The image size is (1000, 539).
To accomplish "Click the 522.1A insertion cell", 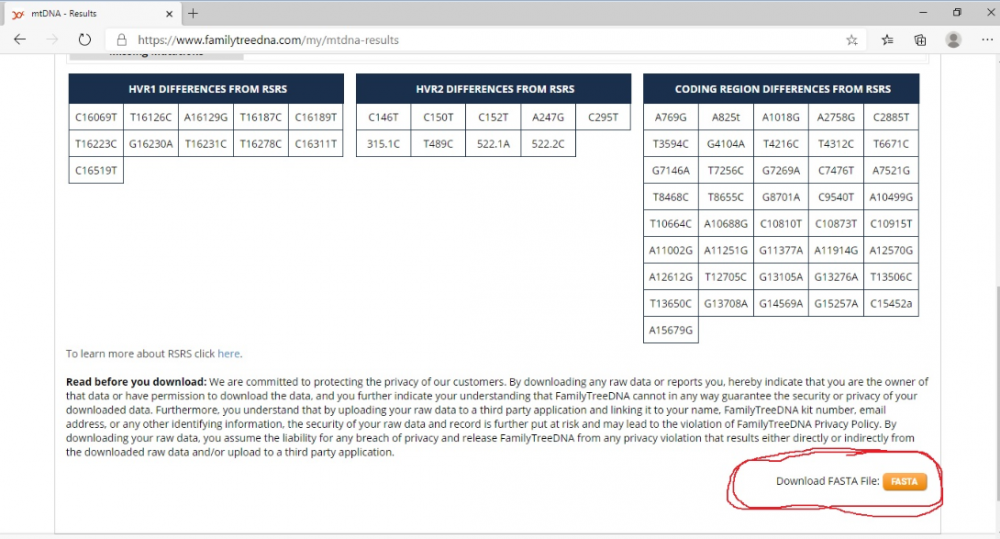I will (494, 144).
